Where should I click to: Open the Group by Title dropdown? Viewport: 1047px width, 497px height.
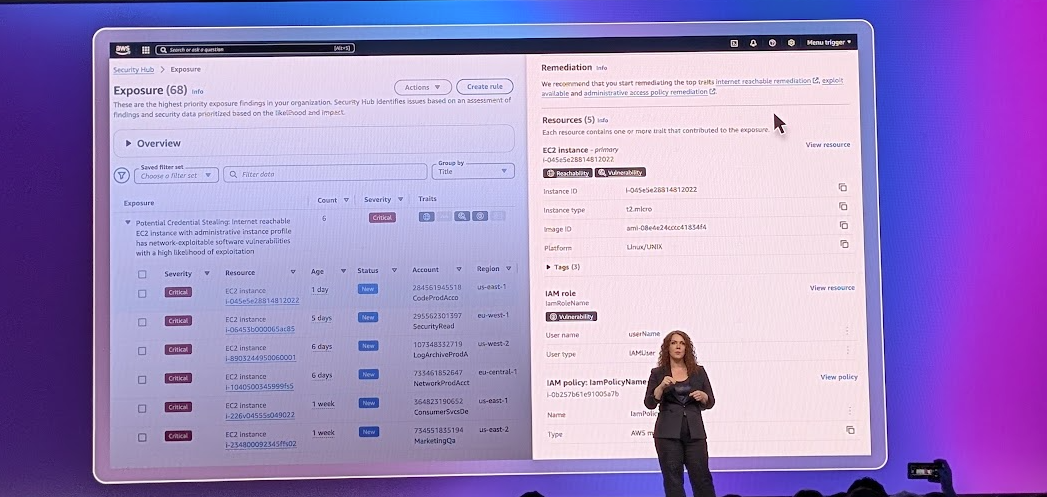(473, 172)
